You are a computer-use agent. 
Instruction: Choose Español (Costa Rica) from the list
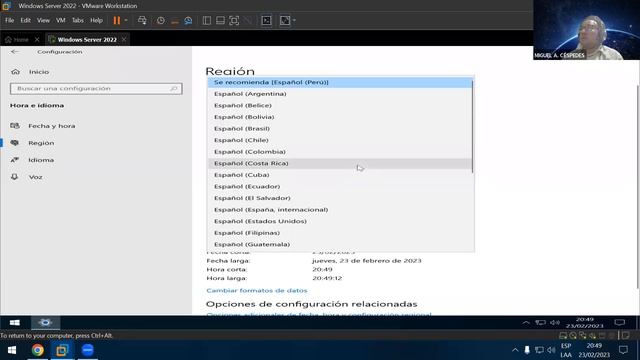pyautogui.click(x=340, y=163)
